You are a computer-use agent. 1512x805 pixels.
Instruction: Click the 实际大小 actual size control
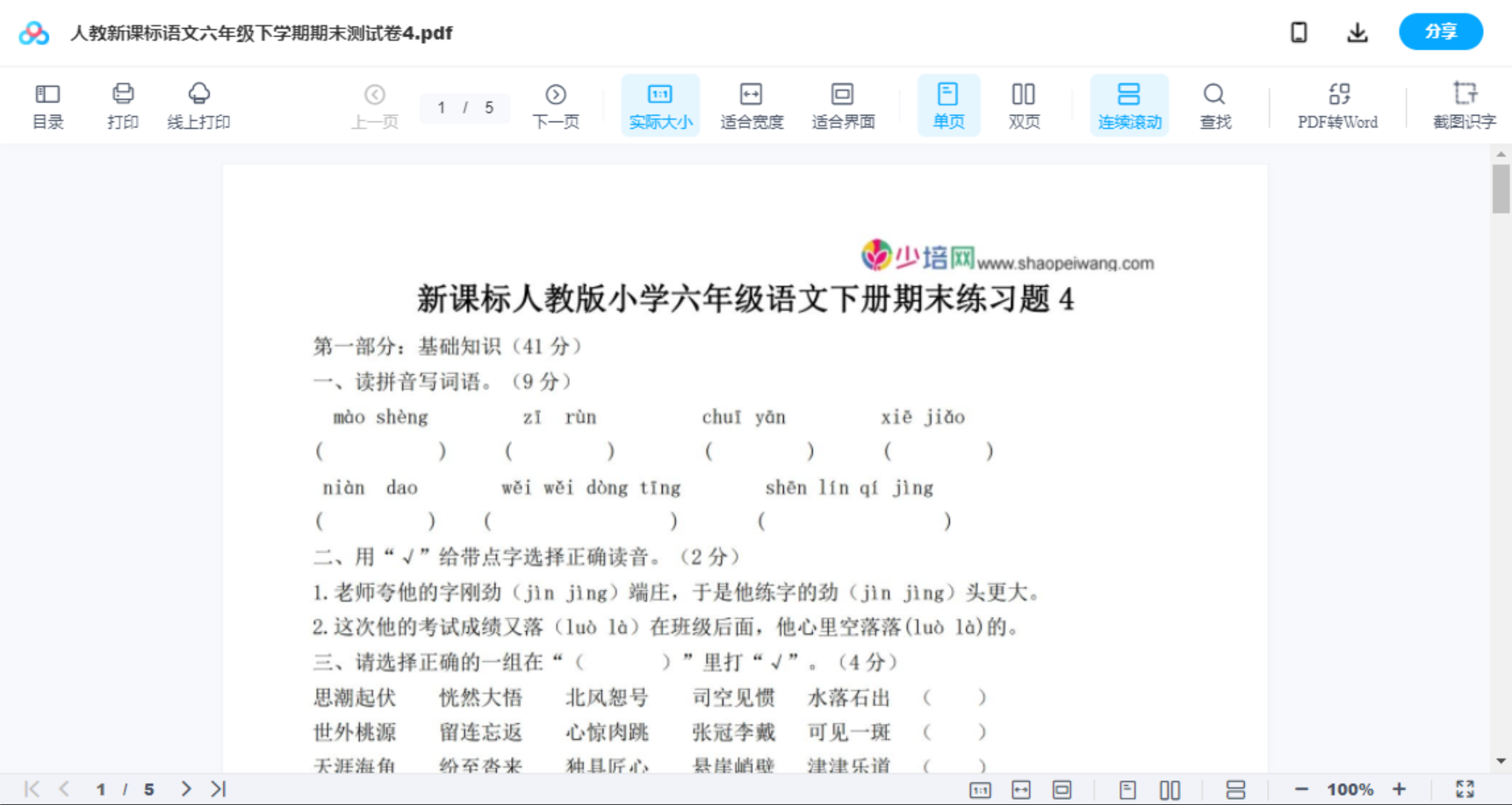point(660,104)
